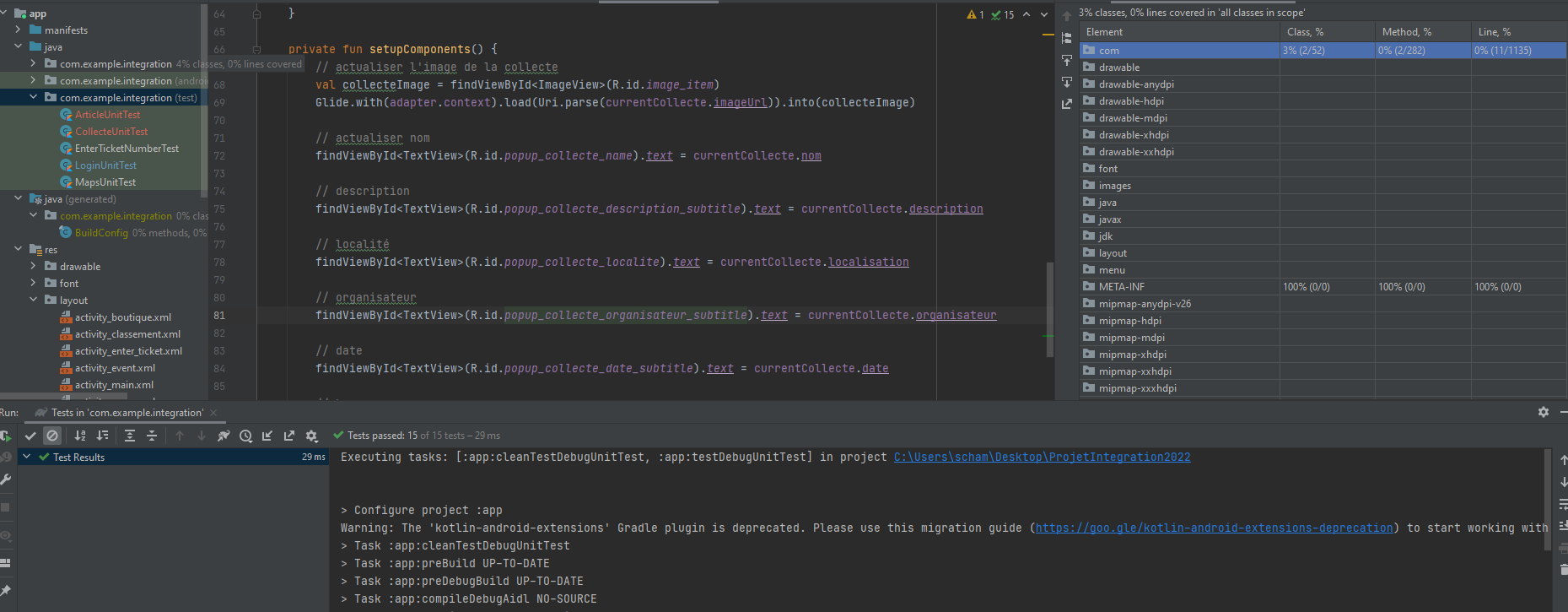This screenshot has height=612, width=1568.
Task: Go to next failed test arrow
Action: 202,436
